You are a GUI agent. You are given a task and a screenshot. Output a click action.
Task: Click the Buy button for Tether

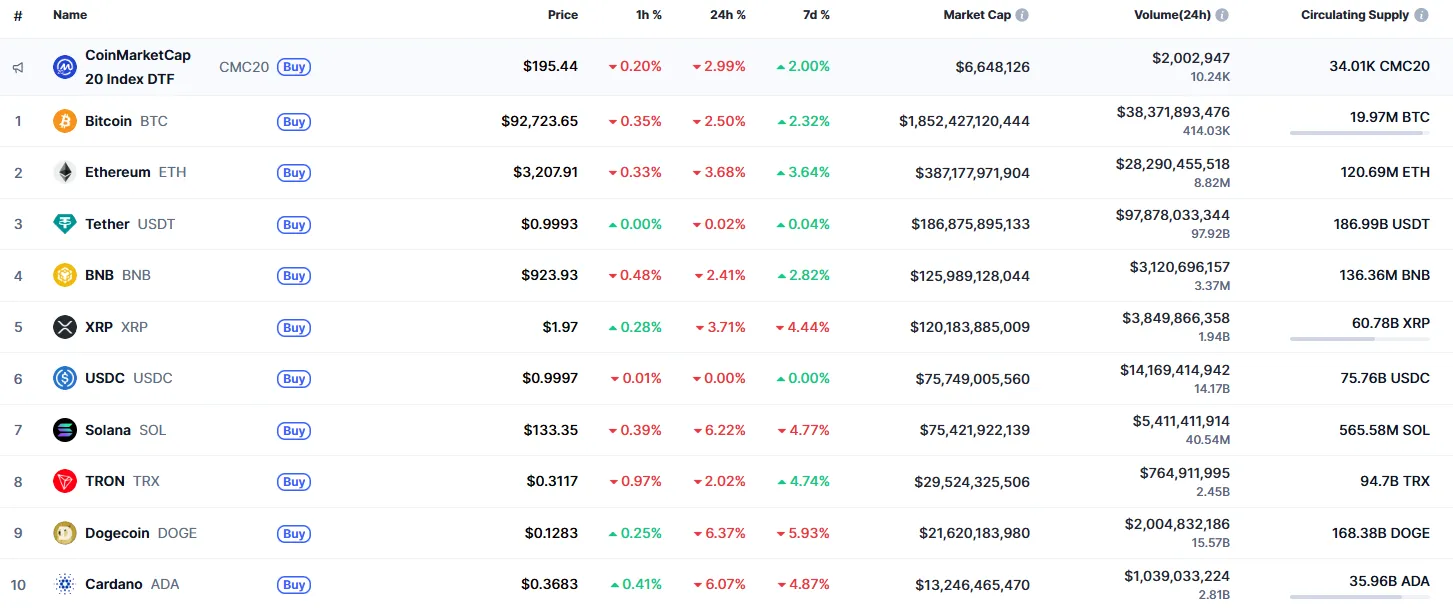(293, 224)
